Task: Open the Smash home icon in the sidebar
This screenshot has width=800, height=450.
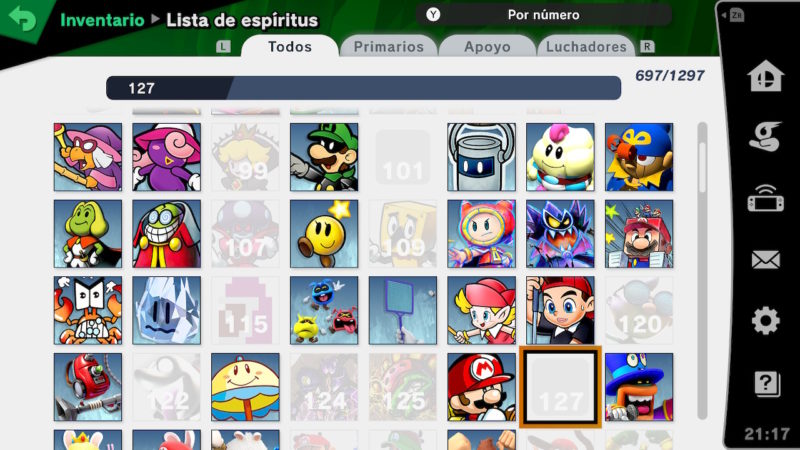Action: (x=765, y=76)
